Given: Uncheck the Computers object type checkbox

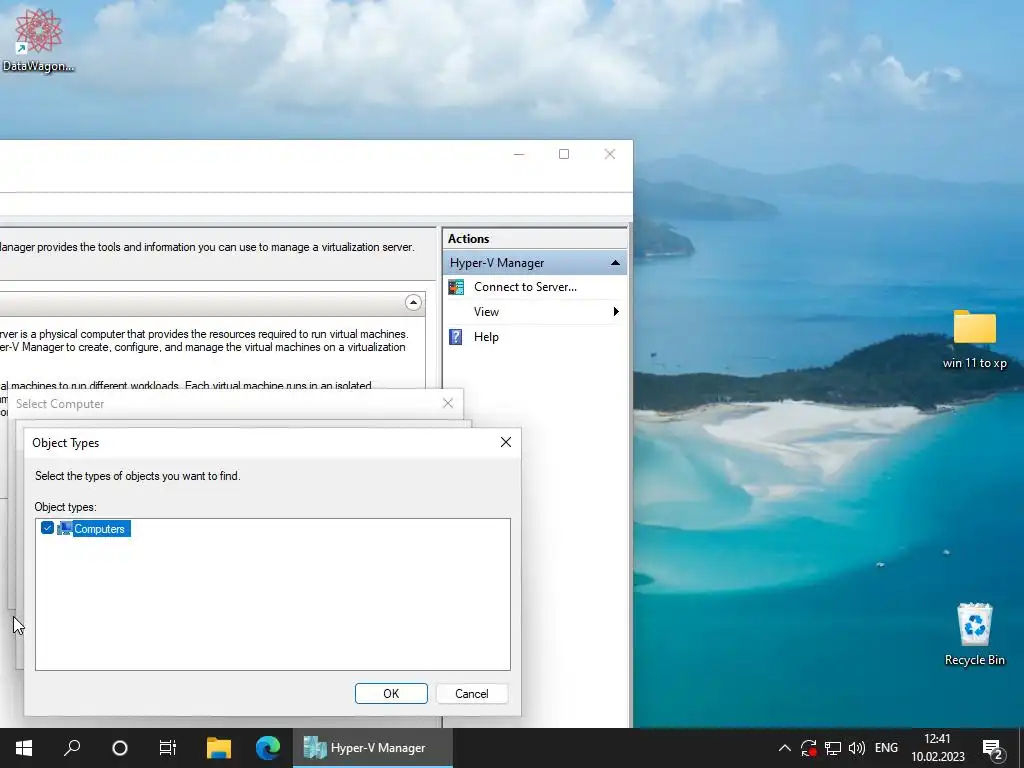Looking at the screenshot, I should tap(47, 528).
